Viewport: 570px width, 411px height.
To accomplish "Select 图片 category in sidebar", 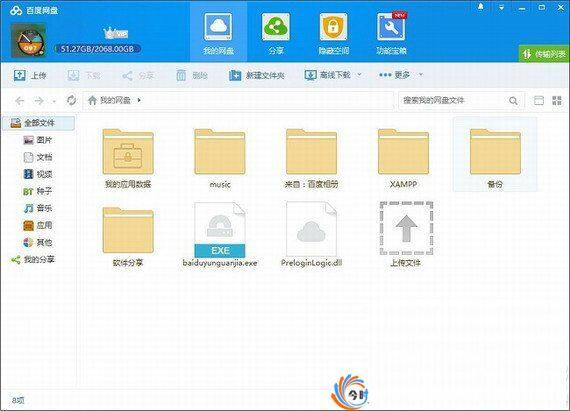I will point(38,140).
